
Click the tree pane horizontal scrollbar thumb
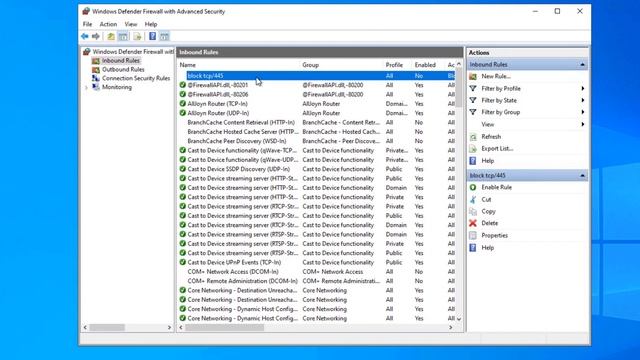[x=107, y=327]
